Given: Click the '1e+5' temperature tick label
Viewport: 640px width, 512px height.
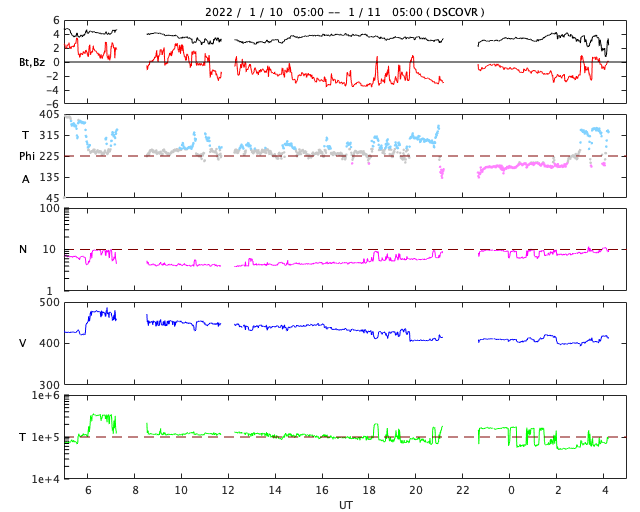Looking at the screenshot, I should pos(46,437).
